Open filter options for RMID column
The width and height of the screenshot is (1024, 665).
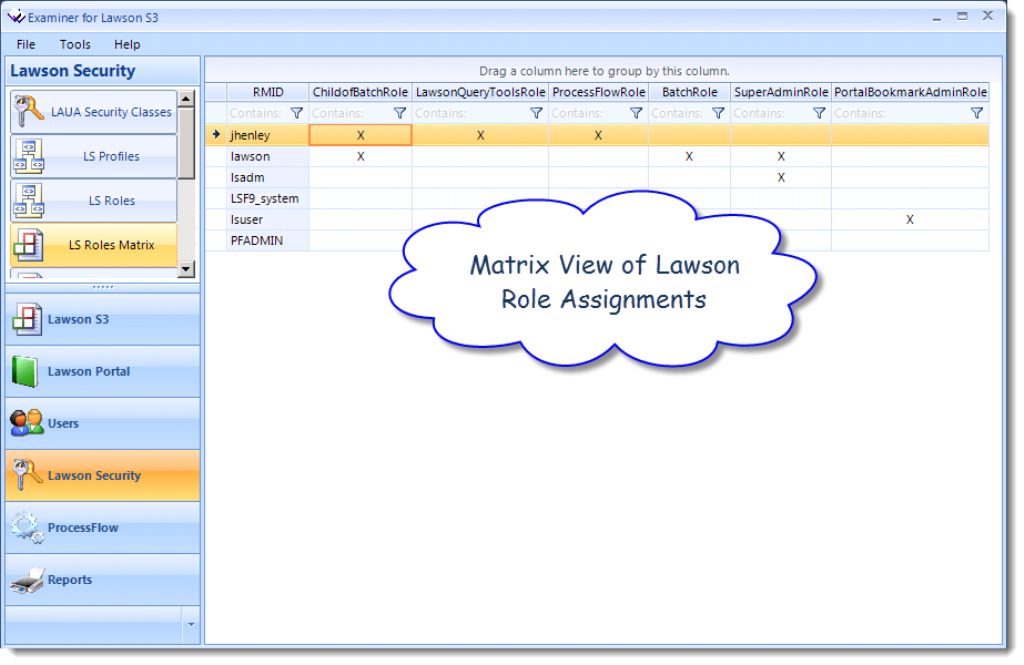tap(296, 113)
